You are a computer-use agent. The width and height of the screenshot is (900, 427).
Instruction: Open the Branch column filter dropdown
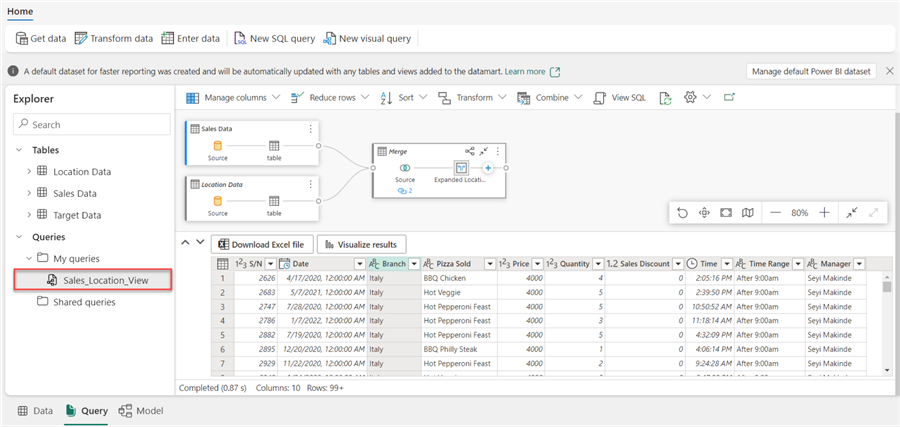click(x=413, y=263)
